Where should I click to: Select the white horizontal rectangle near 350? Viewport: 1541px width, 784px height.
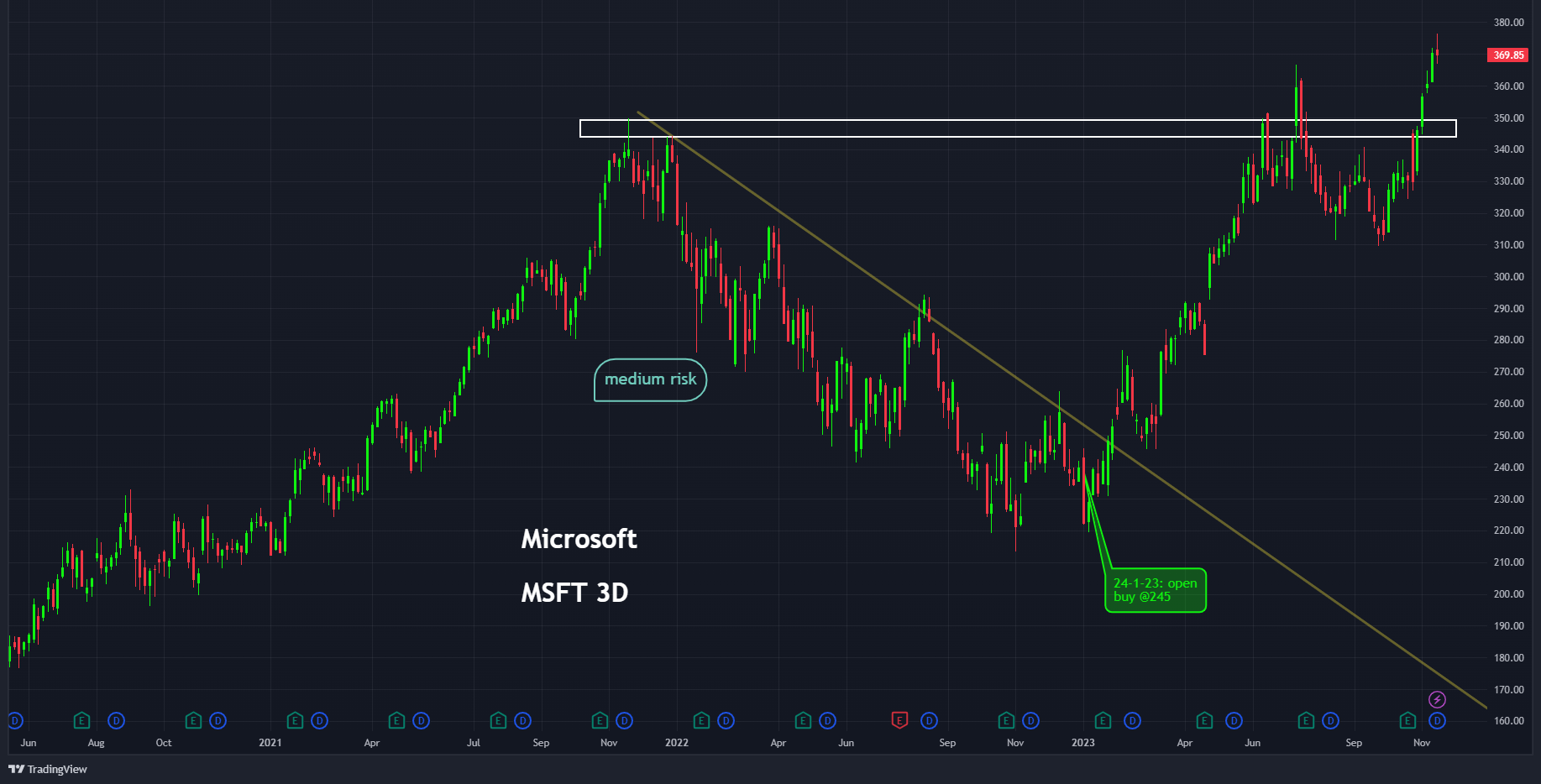pos(1018,128)
